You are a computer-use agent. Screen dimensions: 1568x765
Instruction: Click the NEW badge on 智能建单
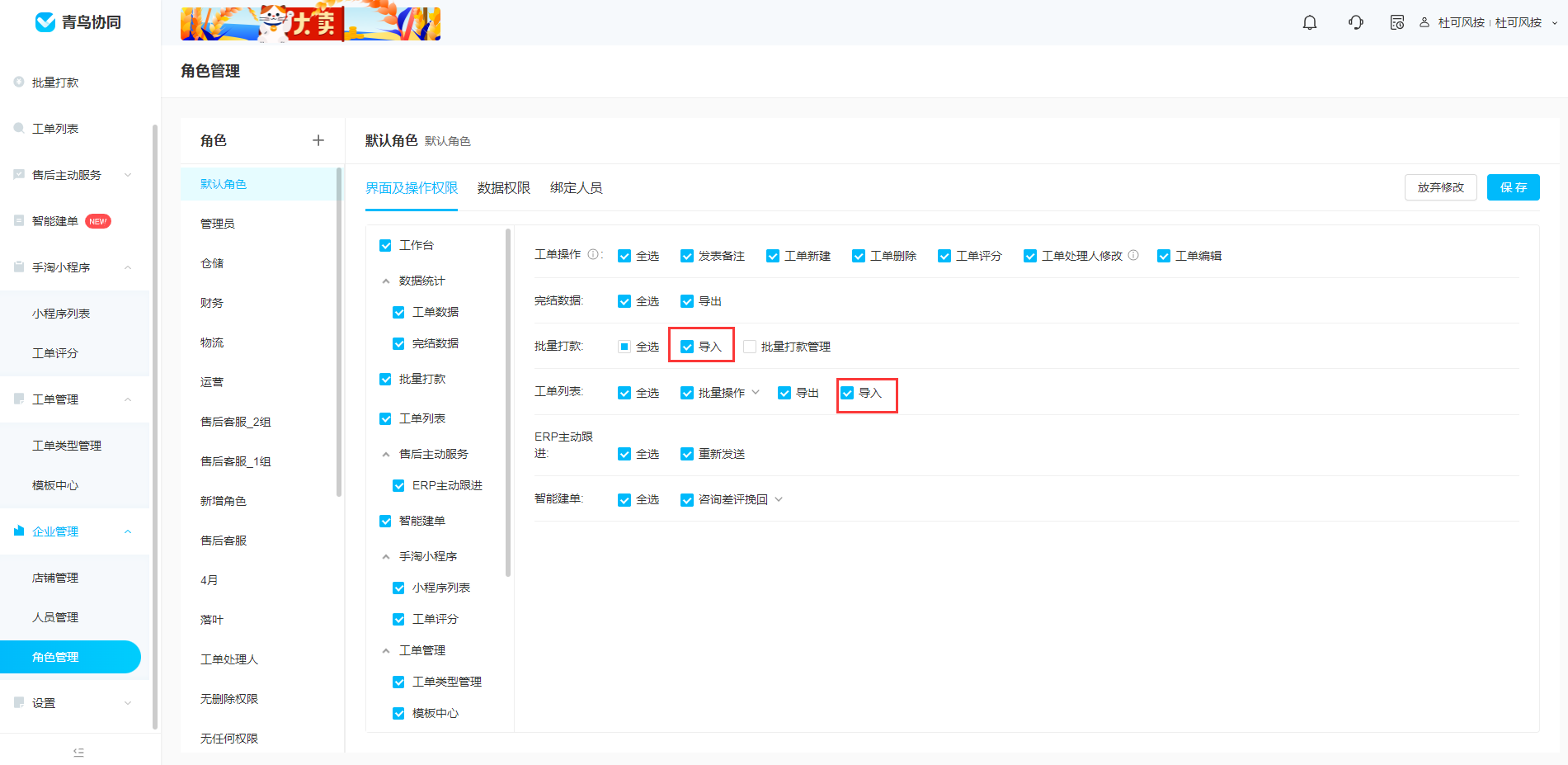point(98,221)
